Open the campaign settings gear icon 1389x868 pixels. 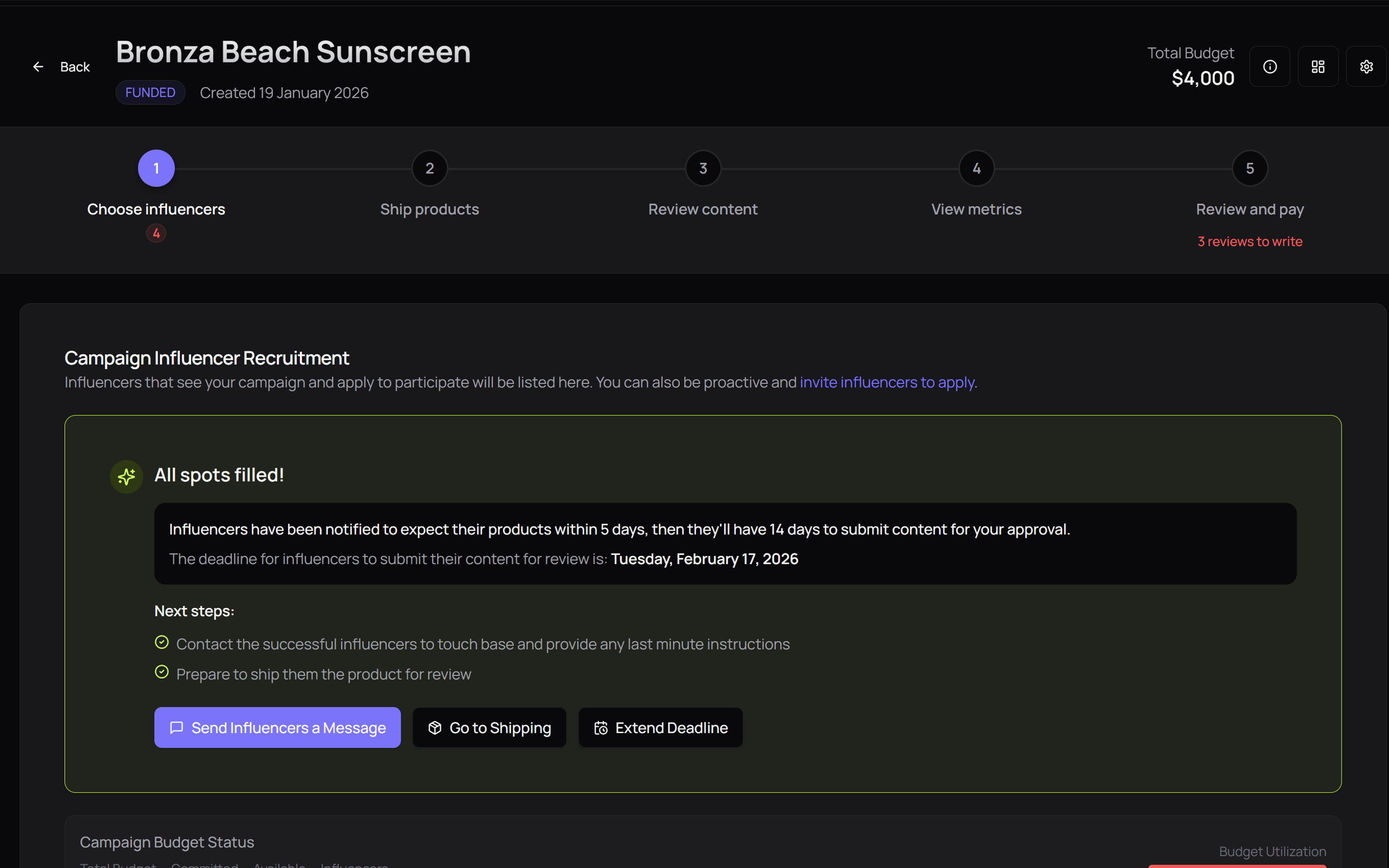coord(1366,66)
